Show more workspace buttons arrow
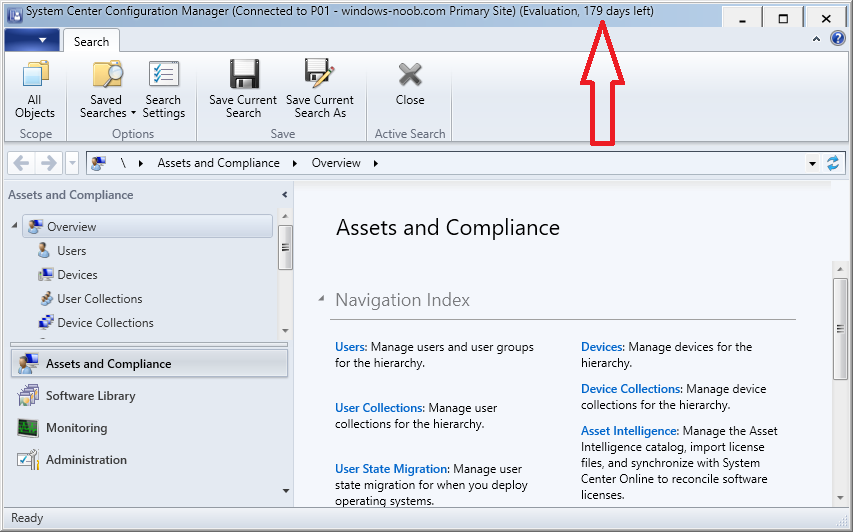This screenshot has height=532, width=853. [286, 491]
